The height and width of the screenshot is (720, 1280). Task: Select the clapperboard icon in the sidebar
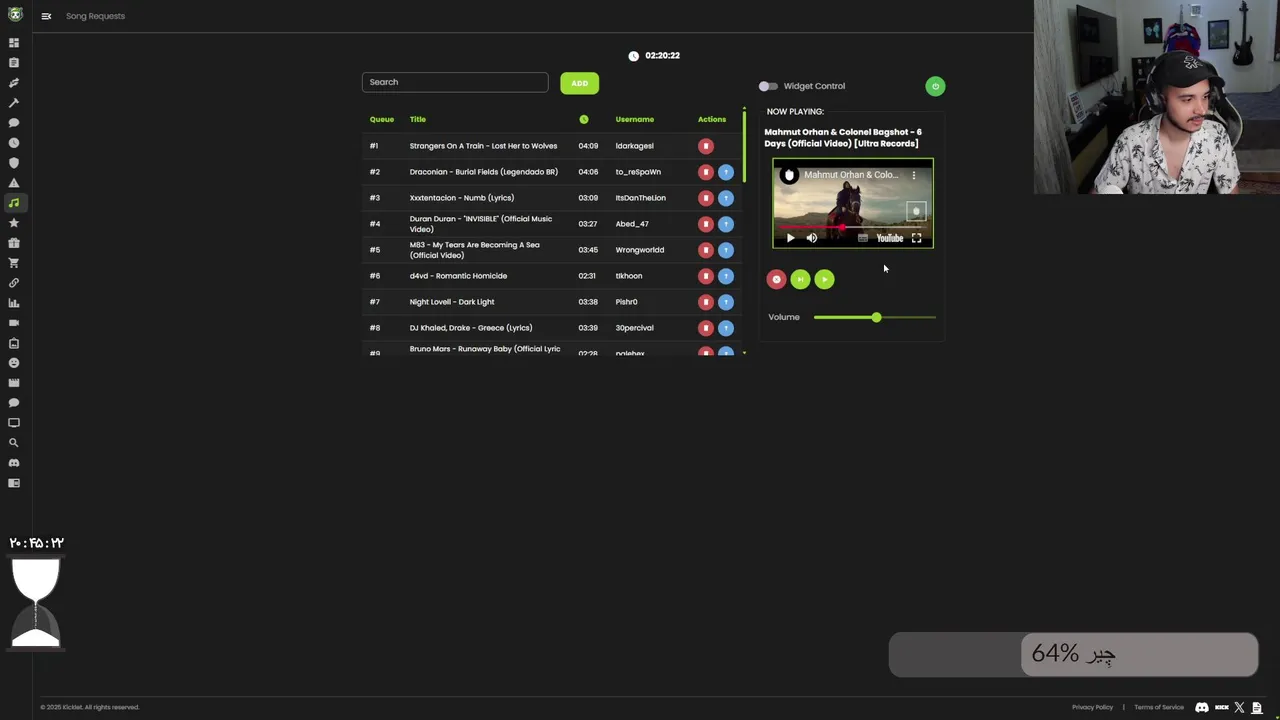pyautogui.click(x=14, y=383)
